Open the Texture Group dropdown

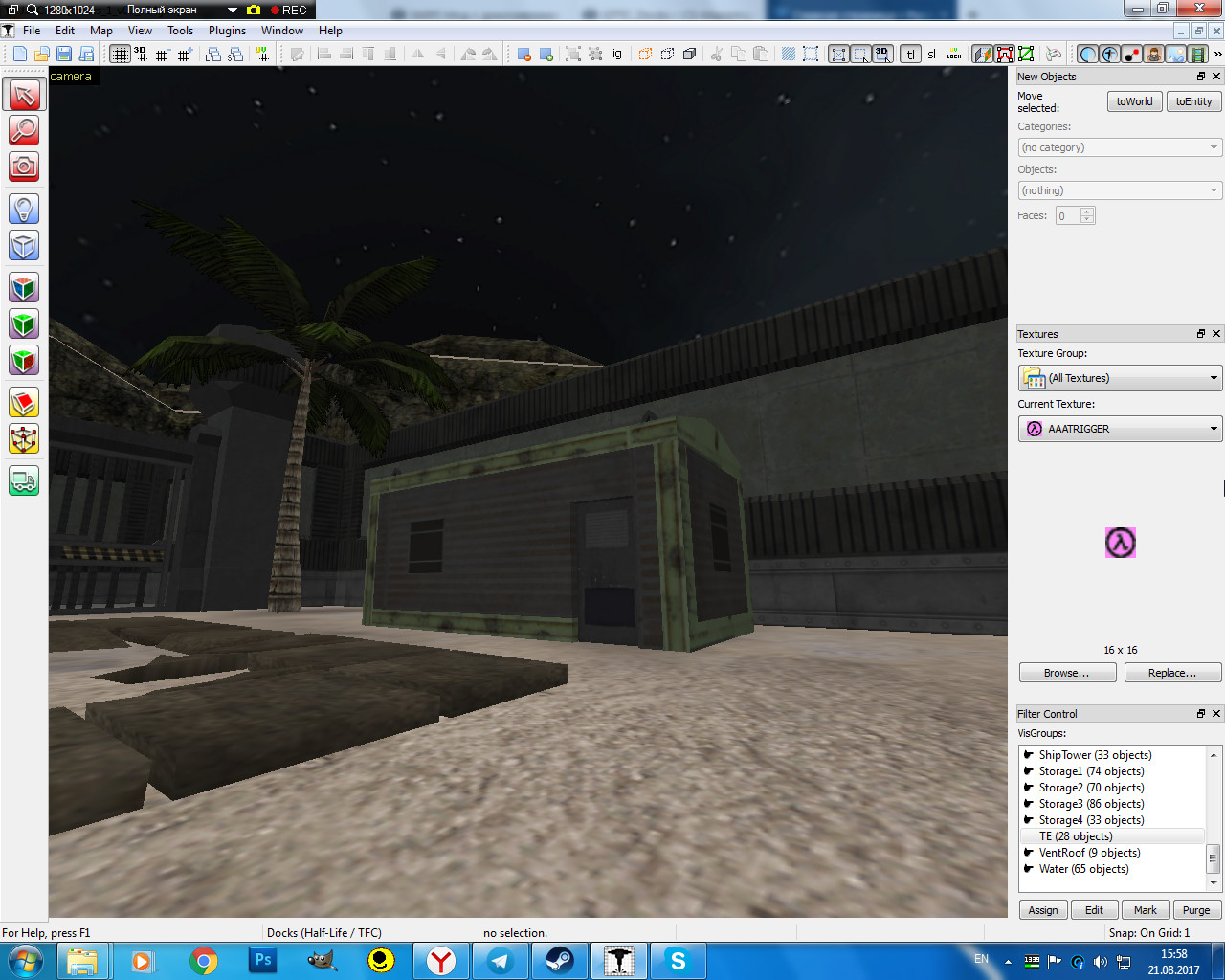tap(1120, 378)
